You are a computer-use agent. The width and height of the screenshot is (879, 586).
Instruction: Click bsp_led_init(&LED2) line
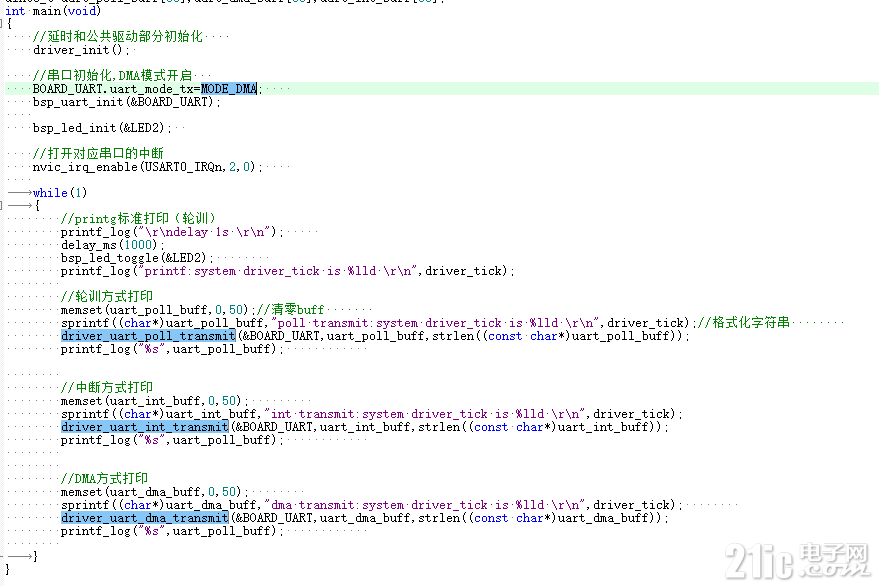point(102,128)
